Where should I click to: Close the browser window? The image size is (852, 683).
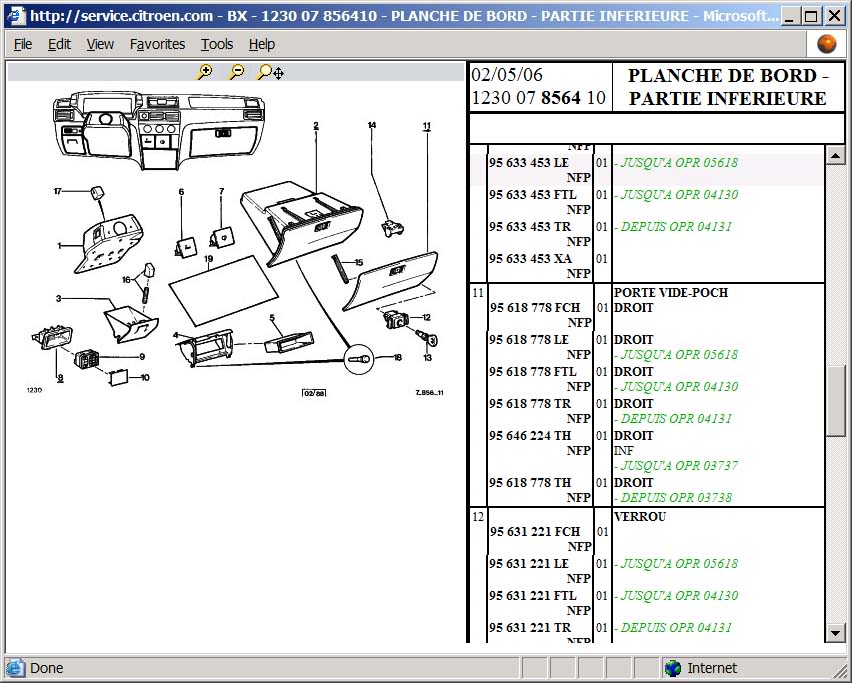tap(834, 16)
